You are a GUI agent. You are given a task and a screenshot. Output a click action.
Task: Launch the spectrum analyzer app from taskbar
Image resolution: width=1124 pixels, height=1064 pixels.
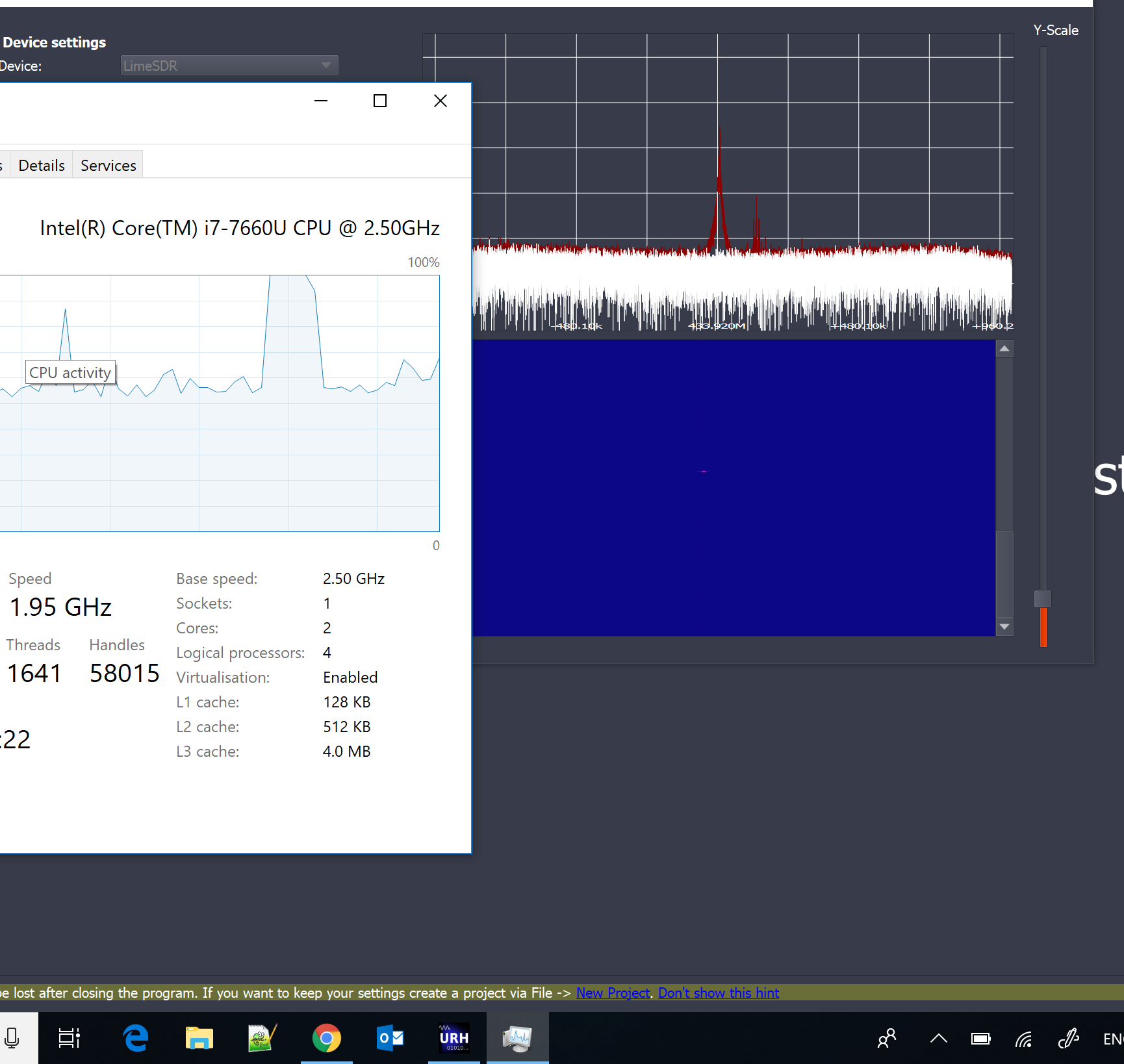[x=517, y=1037]
